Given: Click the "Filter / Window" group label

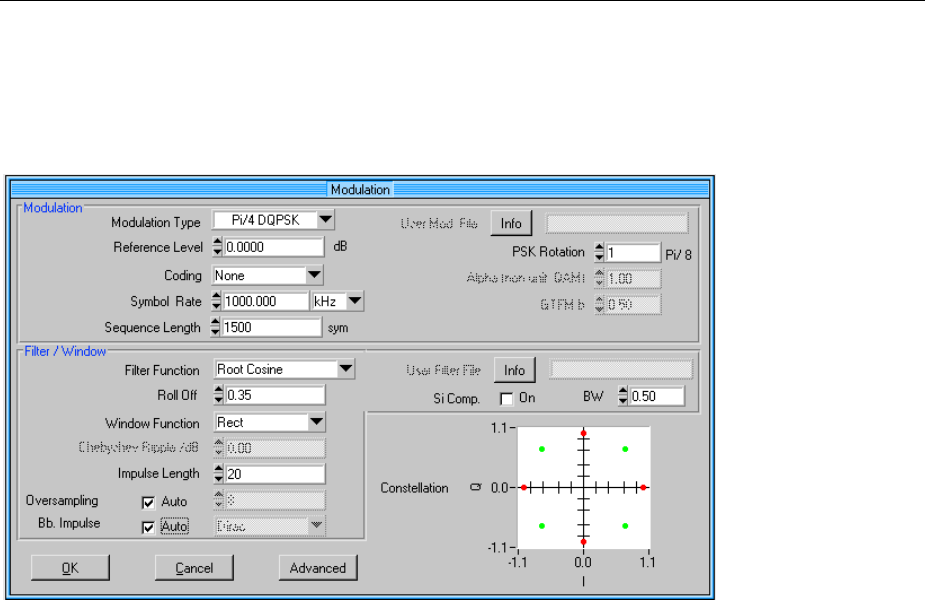Looking at the screenshot, I should [65, 352].
